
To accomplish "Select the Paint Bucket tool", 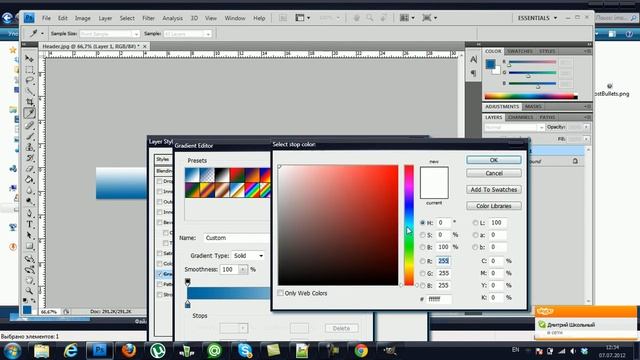I will coord(29,180).
